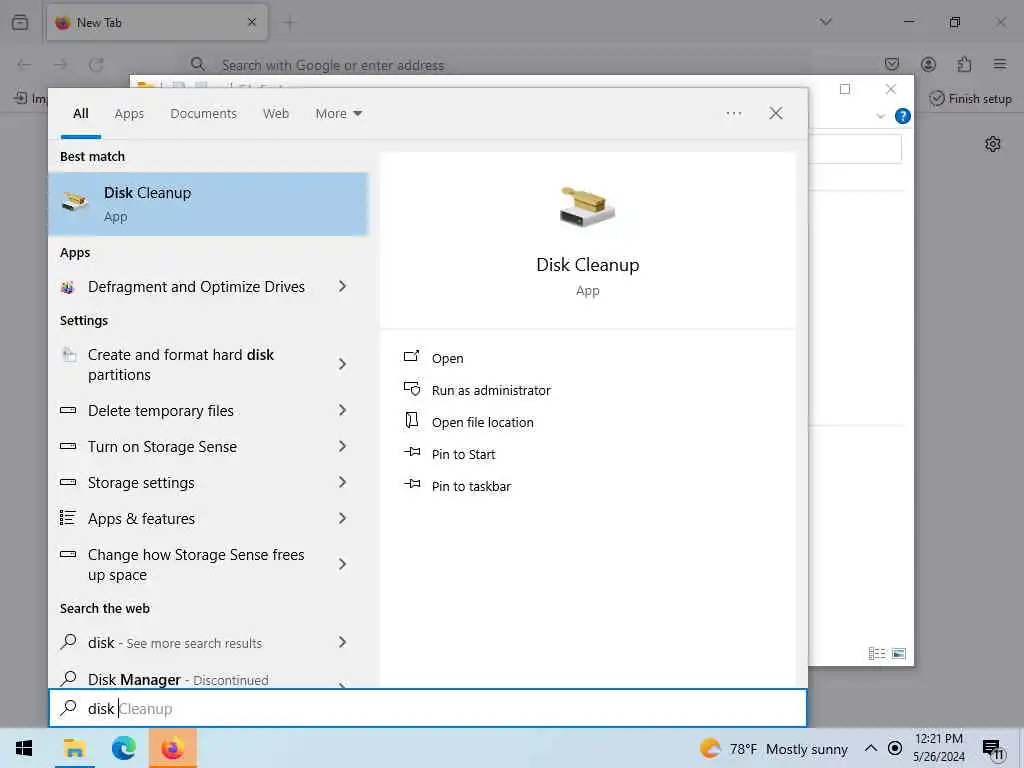1024x768 pixels.
Task: Switch to the Apps search tab
Action: pos(129,114)
